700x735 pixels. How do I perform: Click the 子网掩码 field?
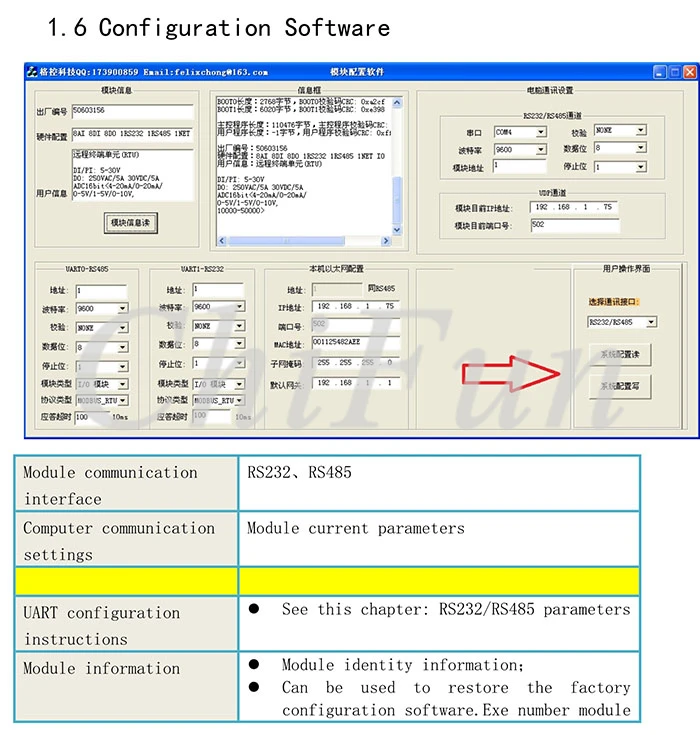click(x=356, y=363)
